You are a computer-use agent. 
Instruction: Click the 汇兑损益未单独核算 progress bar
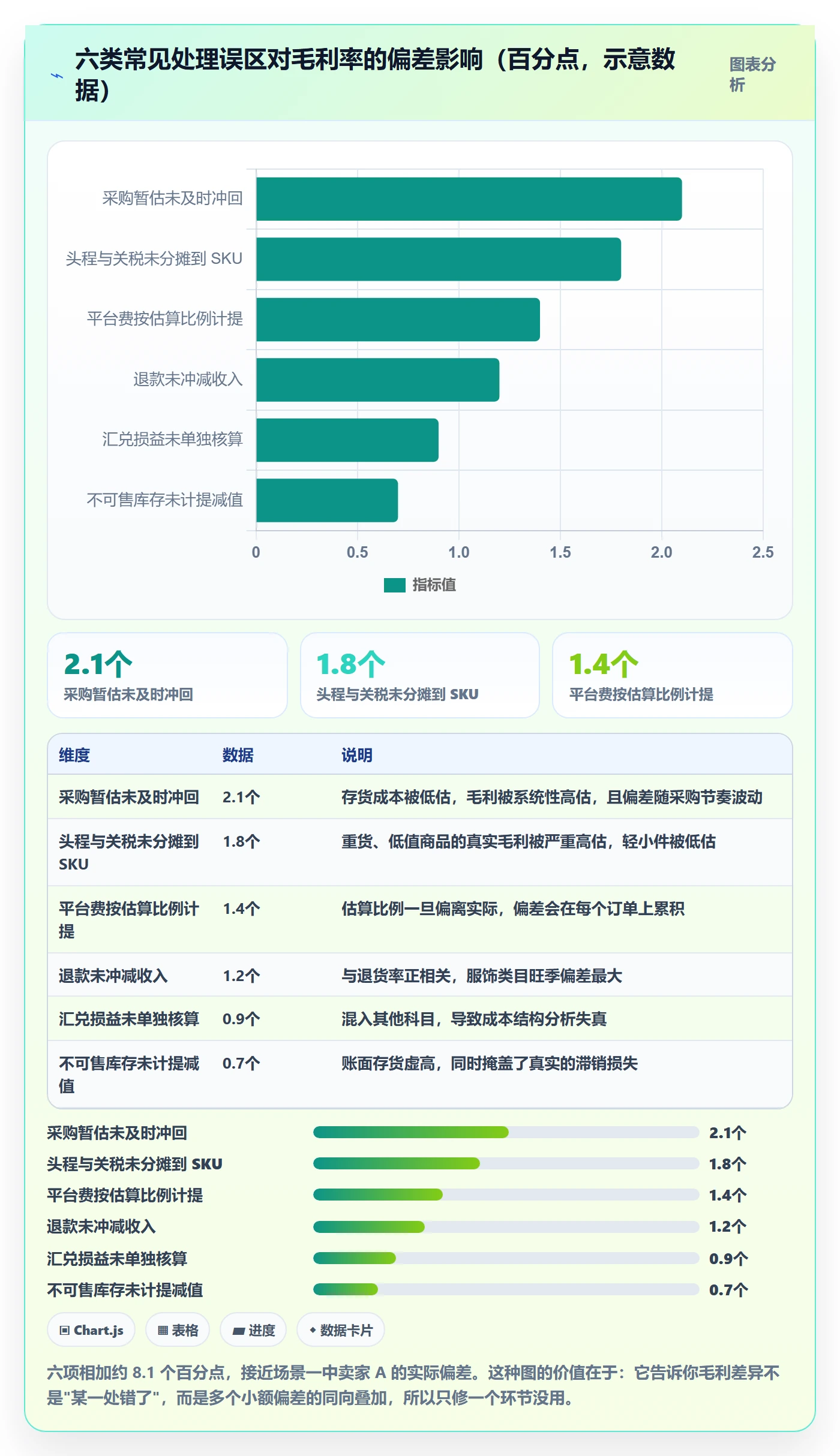506,1258
